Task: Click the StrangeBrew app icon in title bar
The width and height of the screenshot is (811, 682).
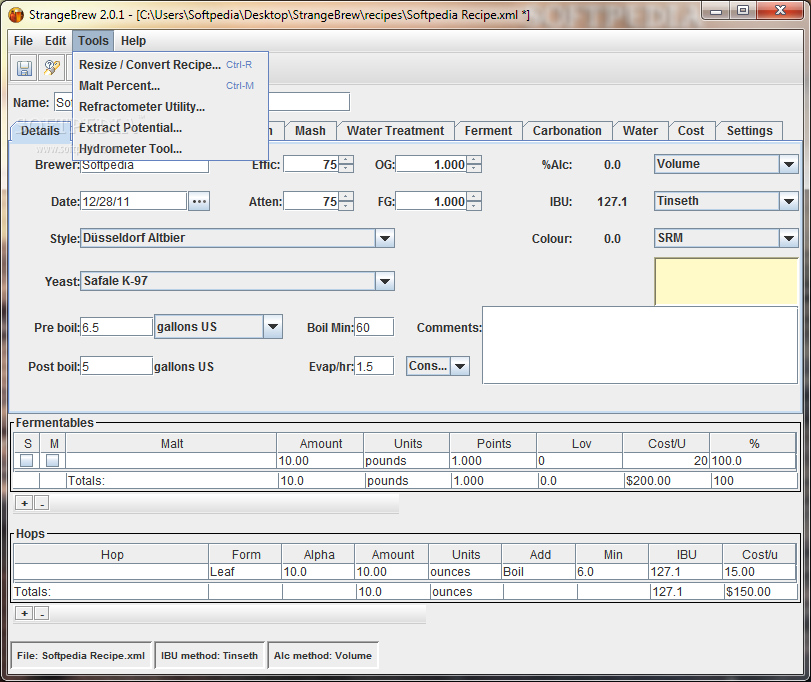Action: [16, 14]
